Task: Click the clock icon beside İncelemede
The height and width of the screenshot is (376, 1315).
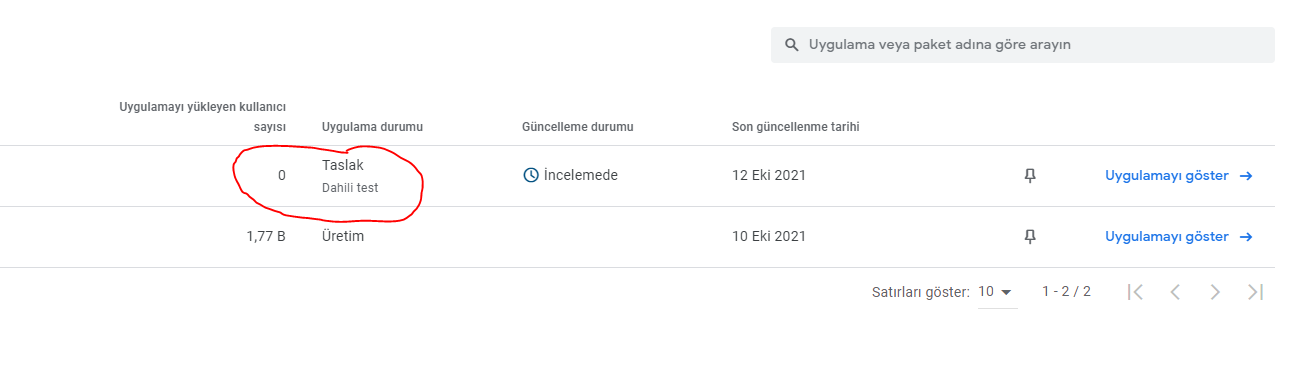Action: click(531, 175)
